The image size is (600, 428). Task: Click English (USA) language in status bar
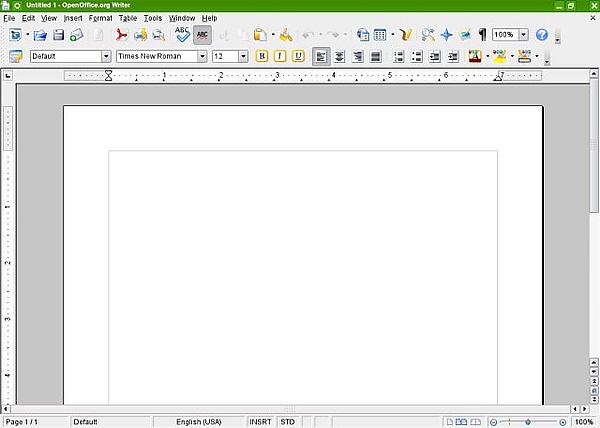pyautogui.click(x=199, y=422)
